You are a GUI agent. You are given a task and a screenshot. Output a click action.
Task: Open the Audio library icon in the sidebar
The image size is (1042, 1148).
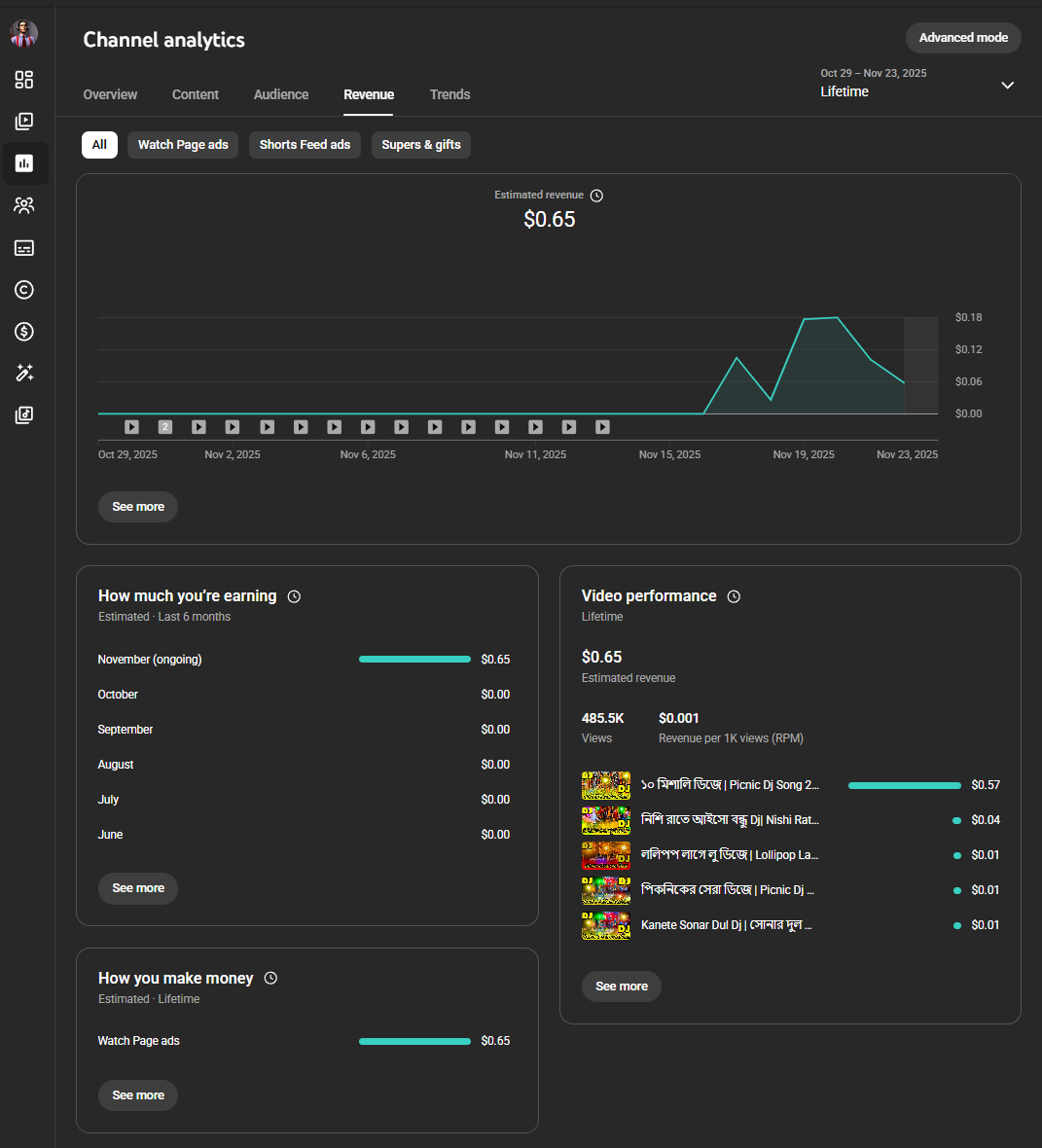point(24,415)
